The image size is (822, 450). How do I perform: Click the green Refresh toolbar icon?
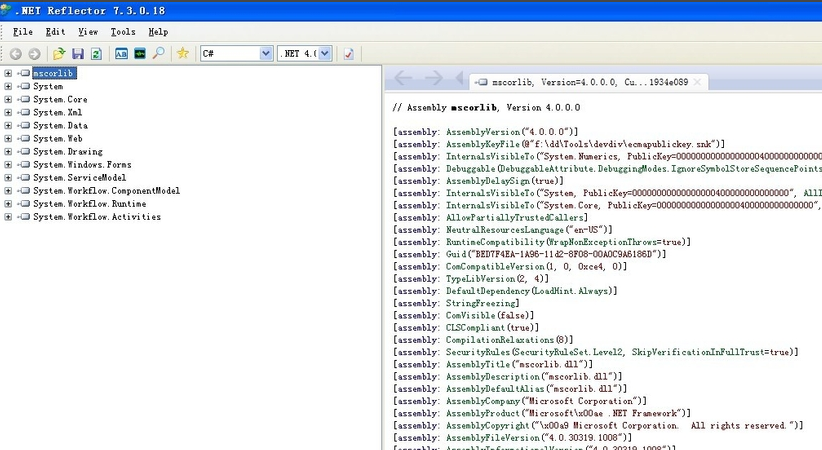pos(96,54)
